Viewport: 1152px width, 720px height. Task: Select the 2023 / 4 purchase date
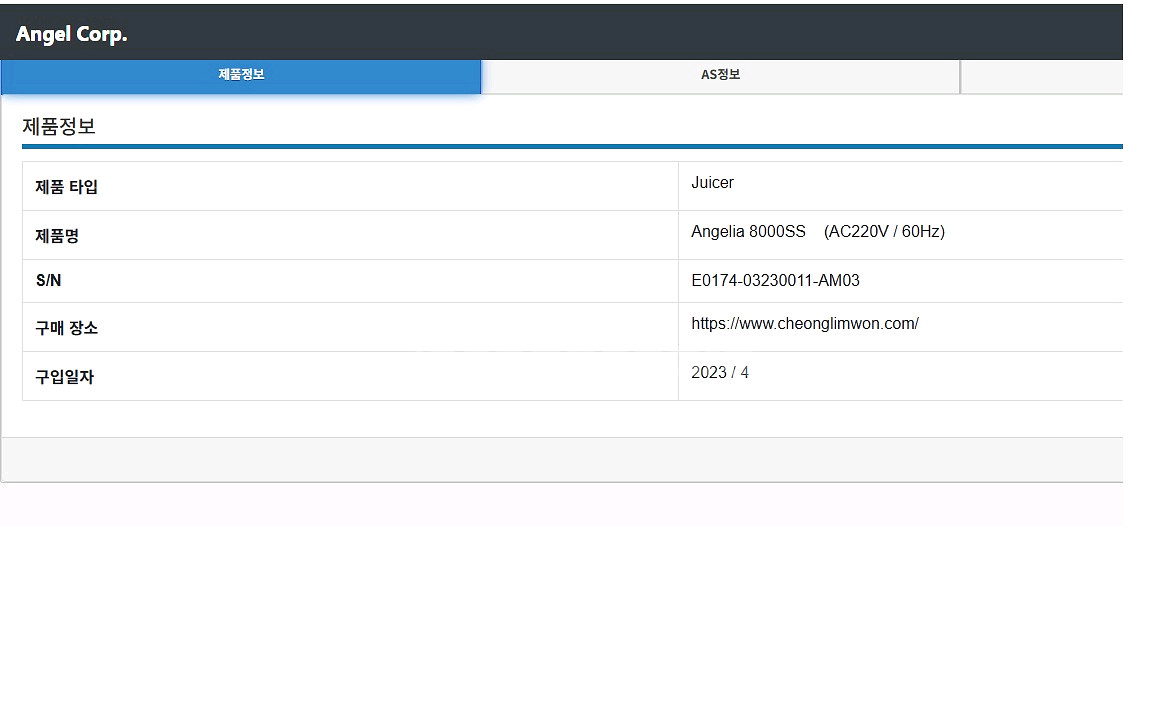coord(719,372)
